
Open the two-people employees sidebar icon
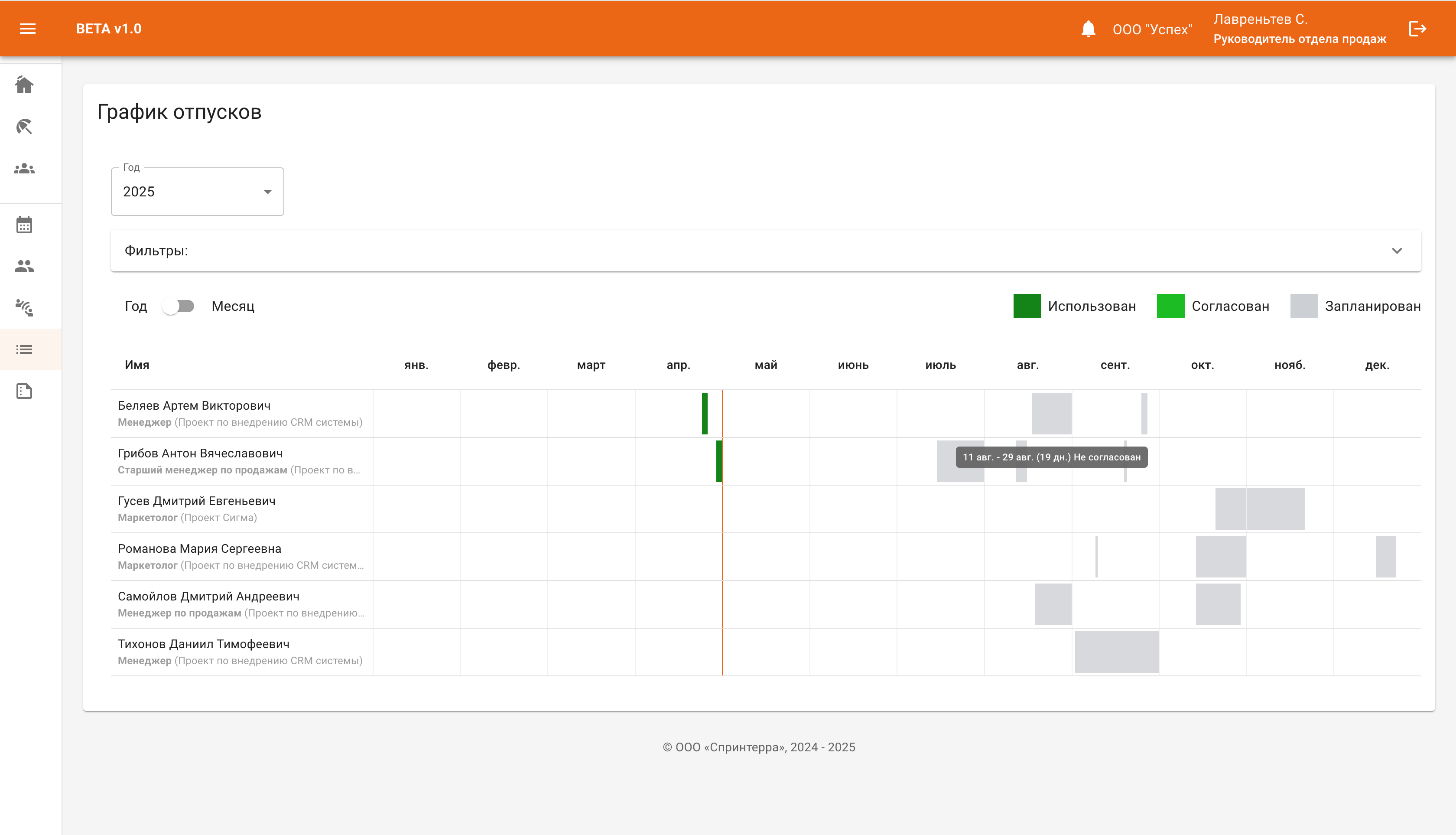(x=24, y=266)
